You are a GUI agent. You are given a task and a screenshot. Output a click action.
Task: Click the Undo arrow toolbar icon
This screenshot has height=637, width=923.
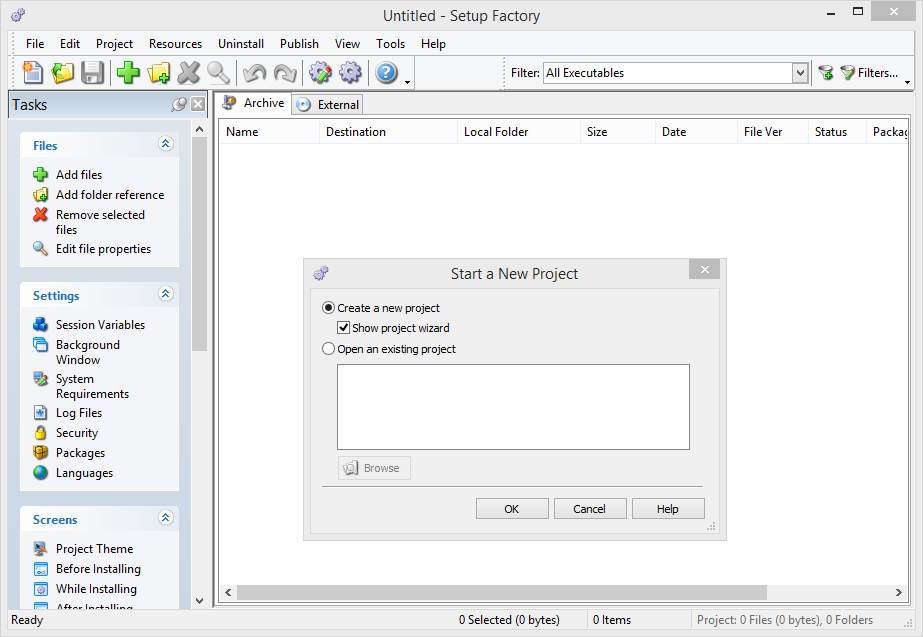tap(254, 72)
